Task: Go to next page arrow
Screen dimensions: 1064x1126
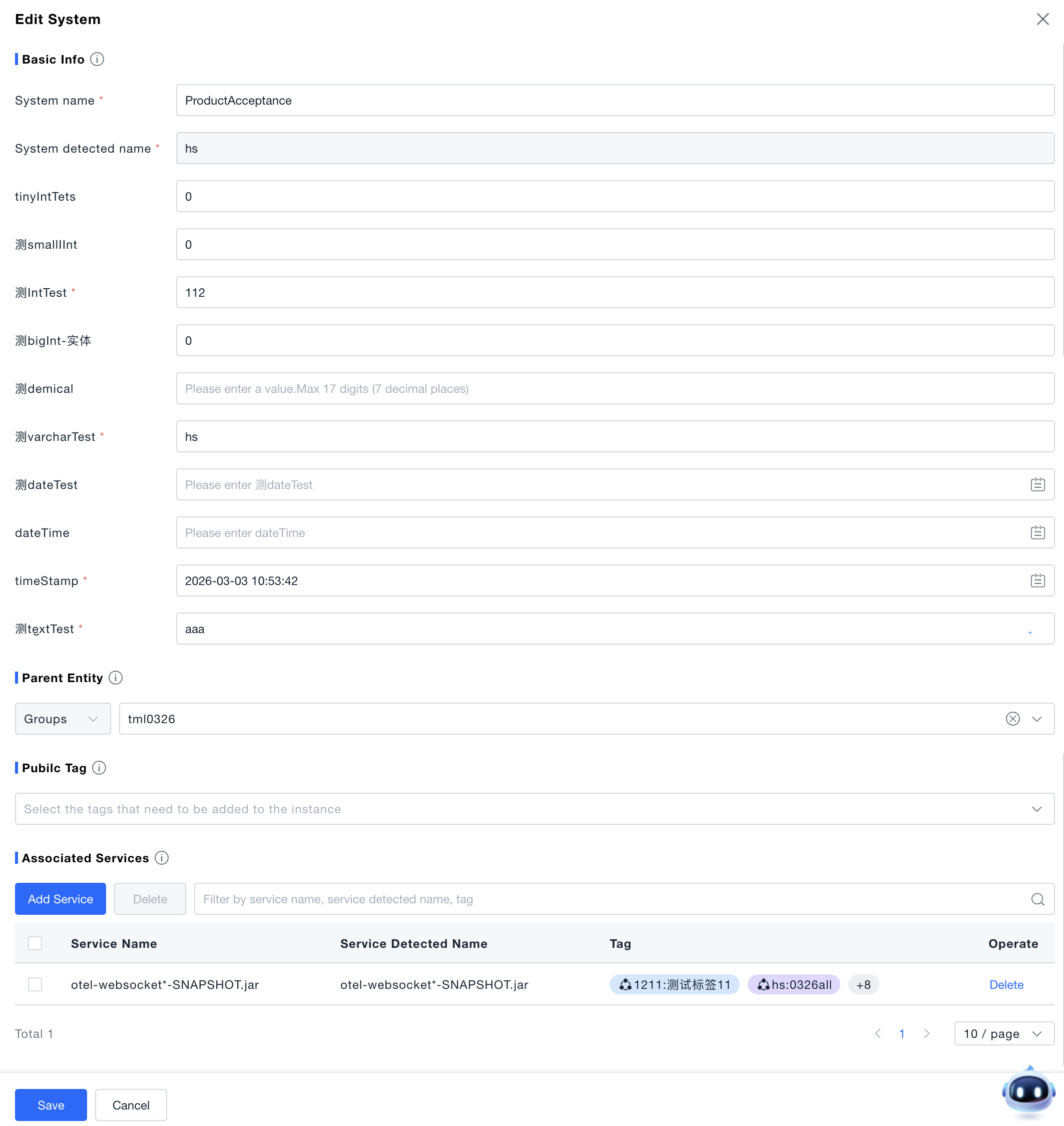Action: (x=926, y=1033)
